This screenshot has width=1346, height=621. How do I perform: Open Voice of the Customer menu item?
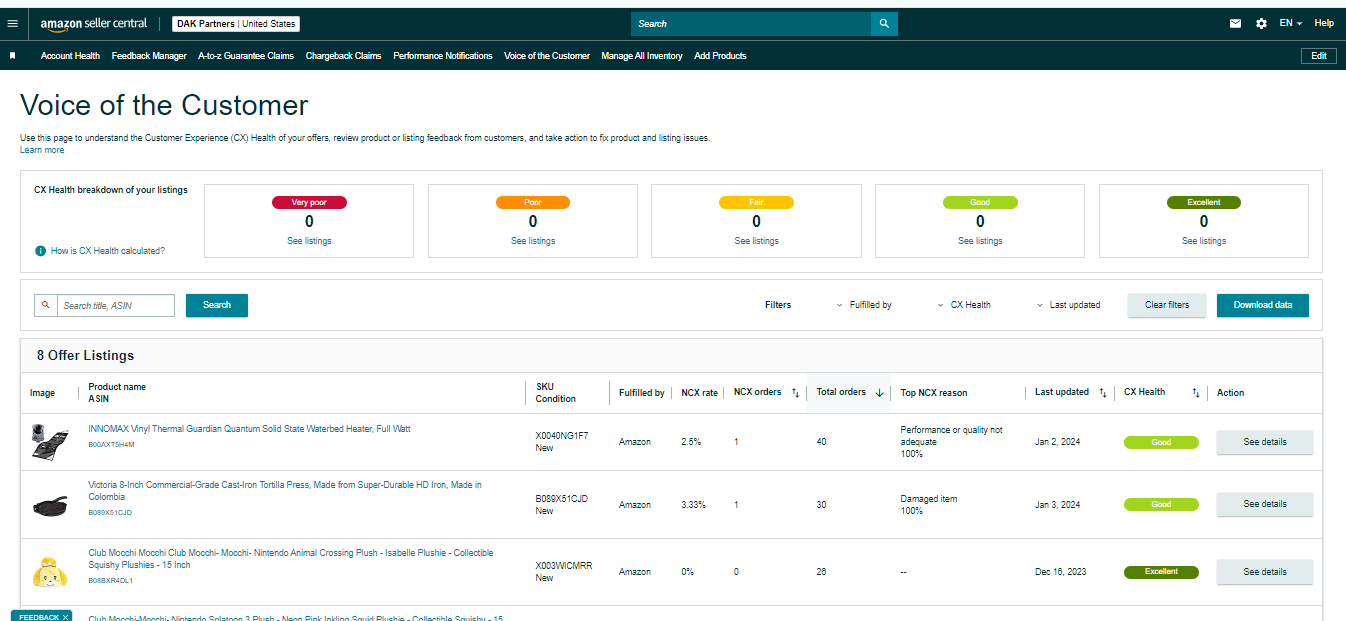[x=547, y=56]
